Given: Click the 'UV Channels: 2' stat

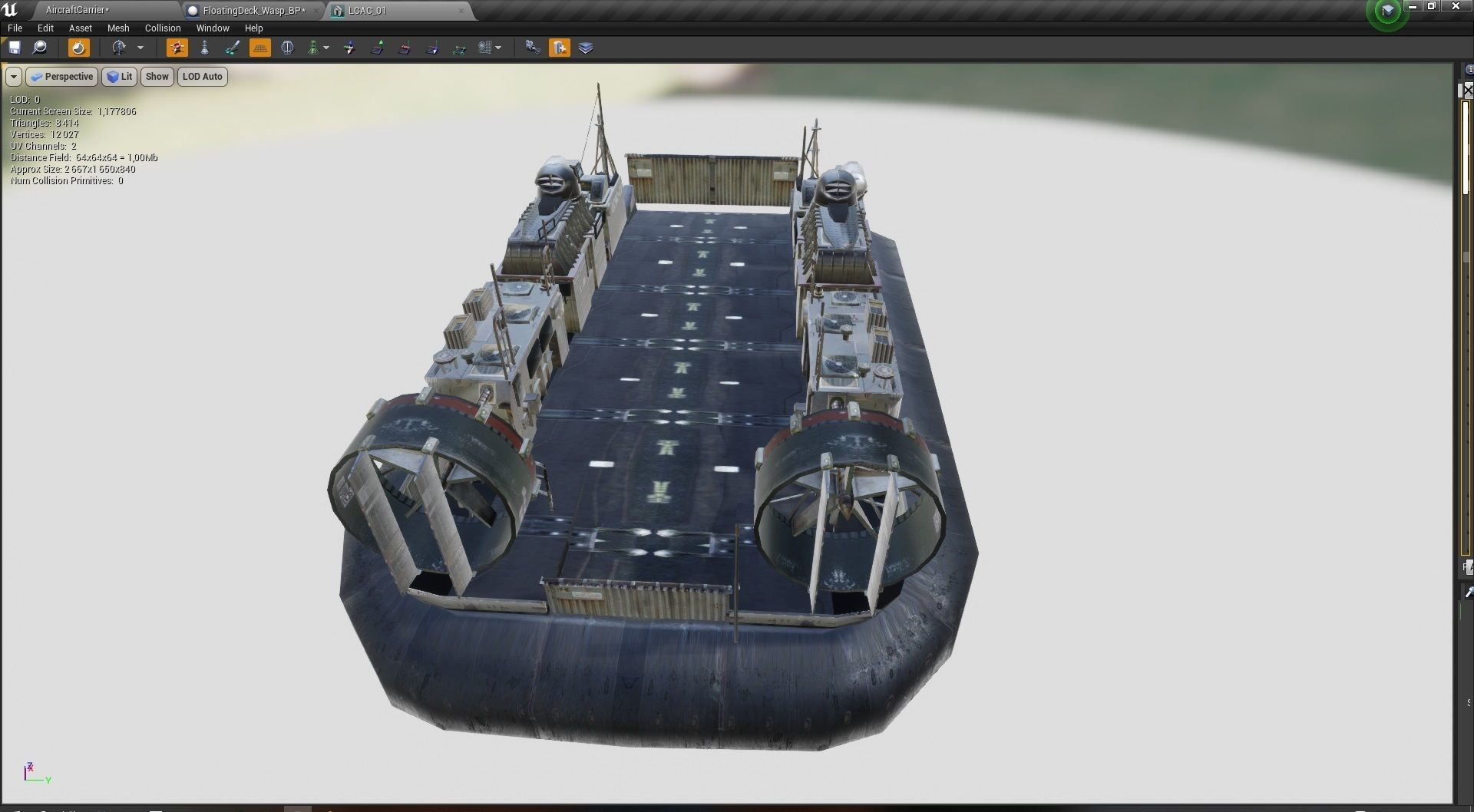Looking at the screenshot, I should click(43, 146).
